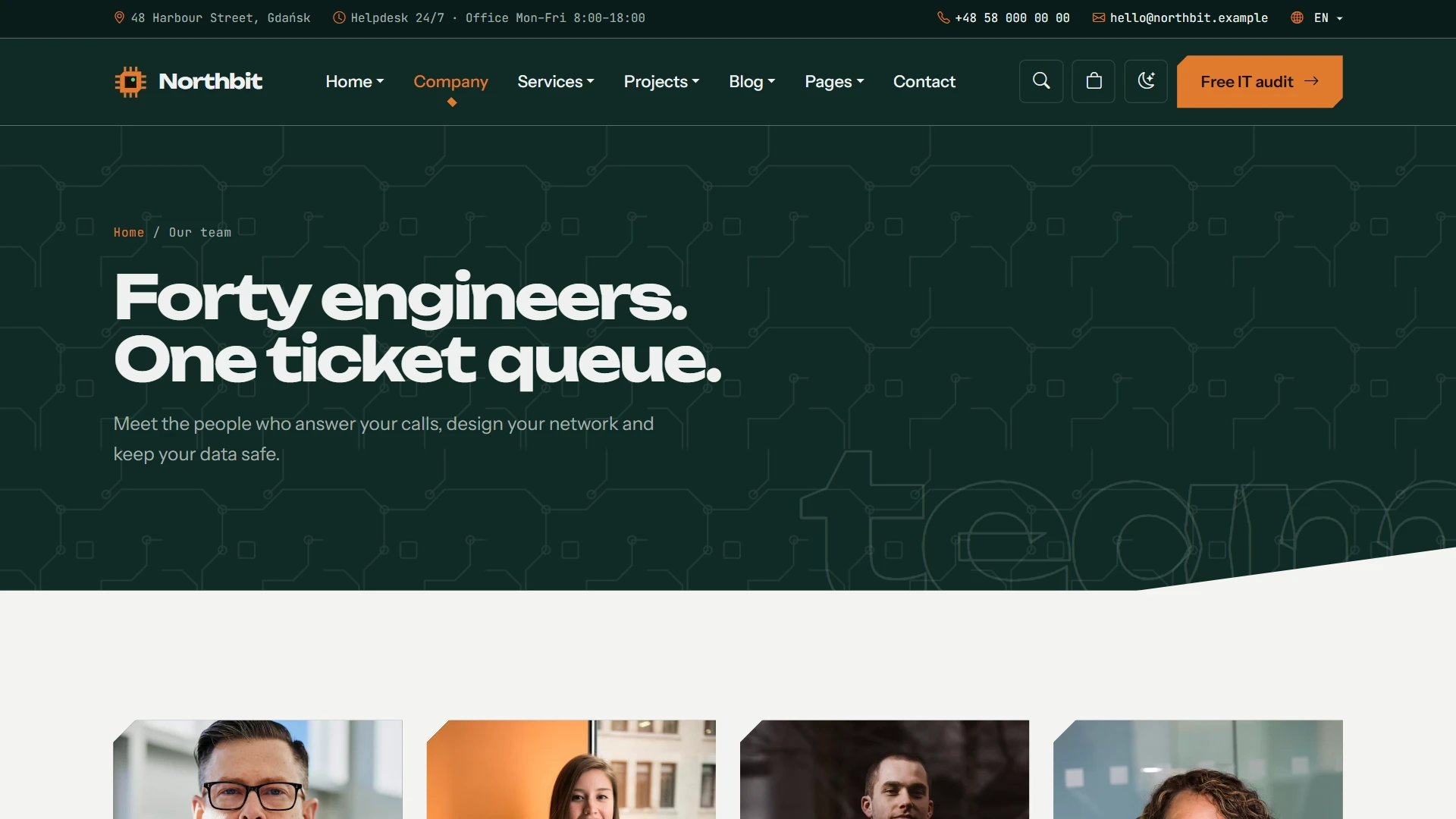This screenshot has width=1456, height=819.
Task: Click the search magnifier icon
Action: tap(1041, 81)
